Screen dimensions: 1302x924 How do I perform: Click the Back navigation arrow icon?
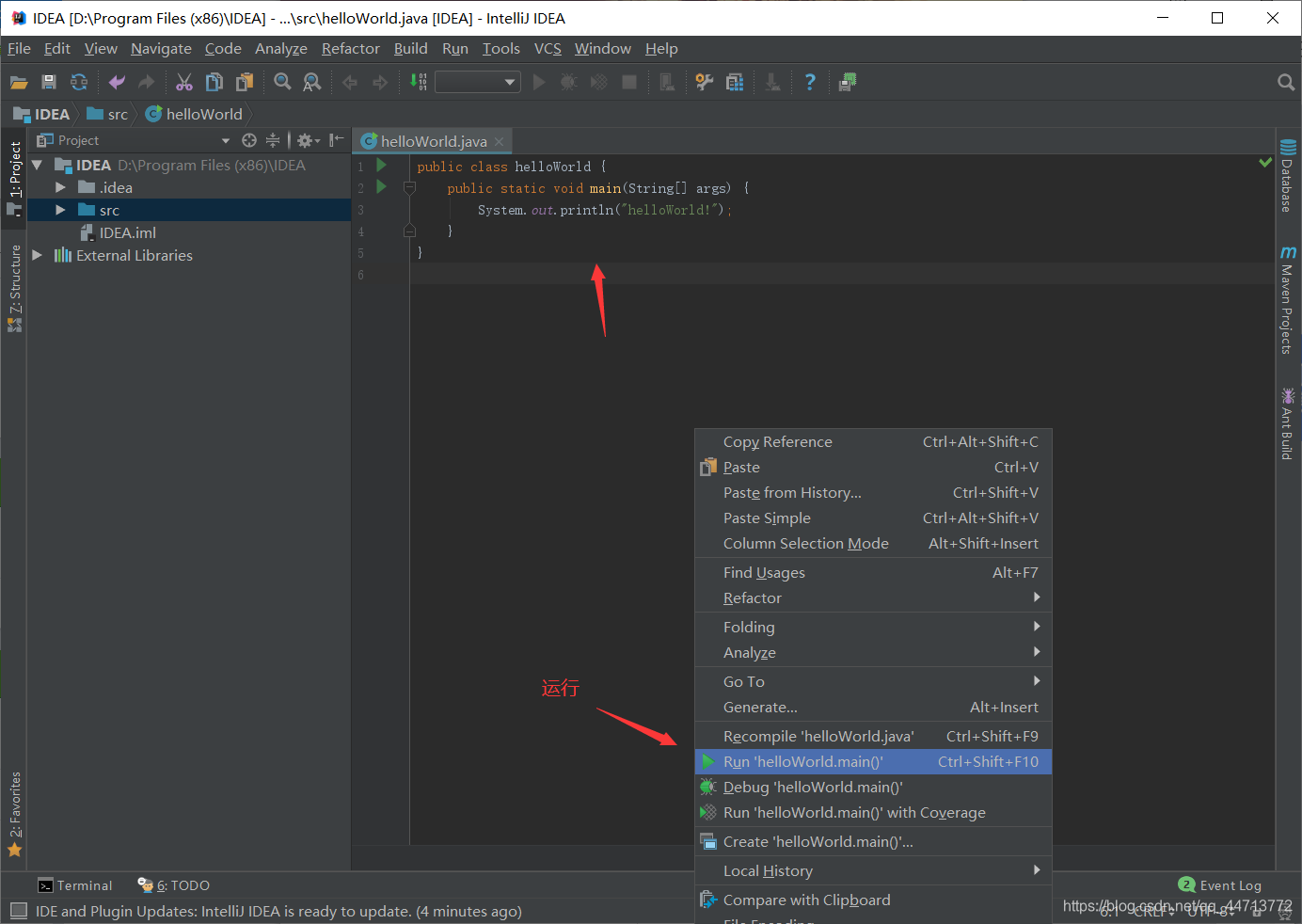[x=350, y=83]
